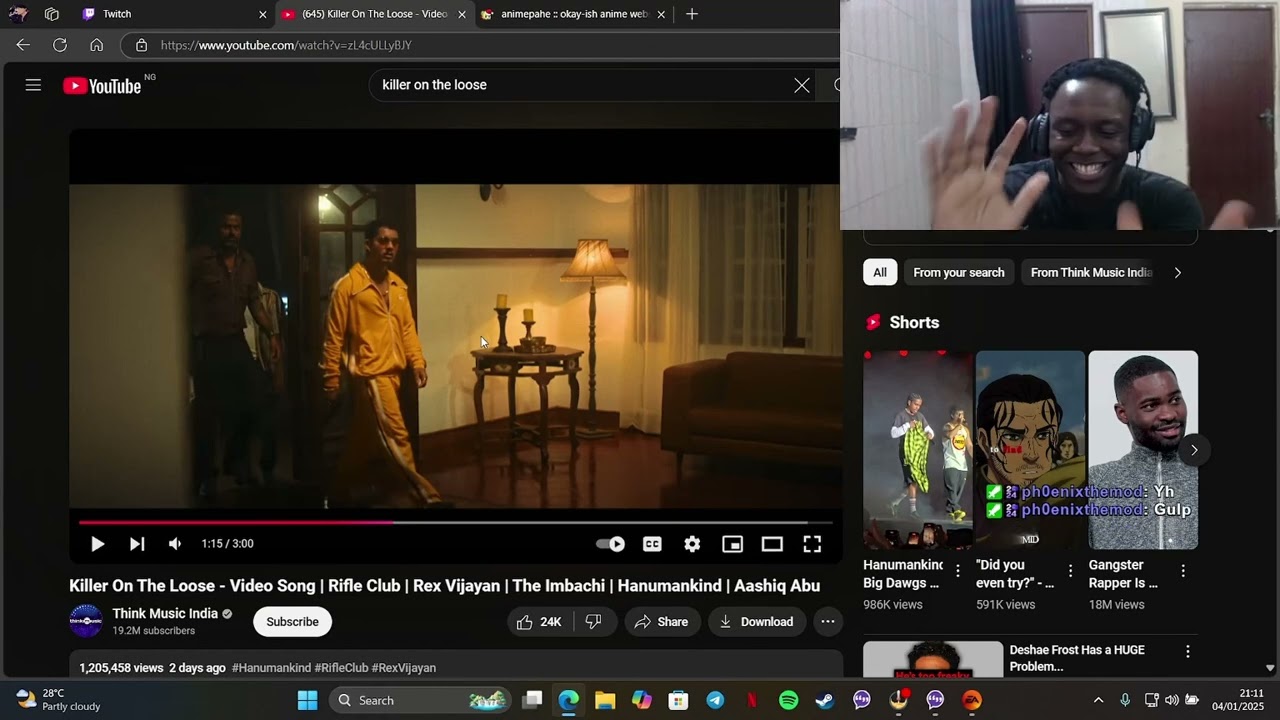Clear the search box with the X
Image resolution: width=1280 pixels, height=720 pixels.
(801, 85)
